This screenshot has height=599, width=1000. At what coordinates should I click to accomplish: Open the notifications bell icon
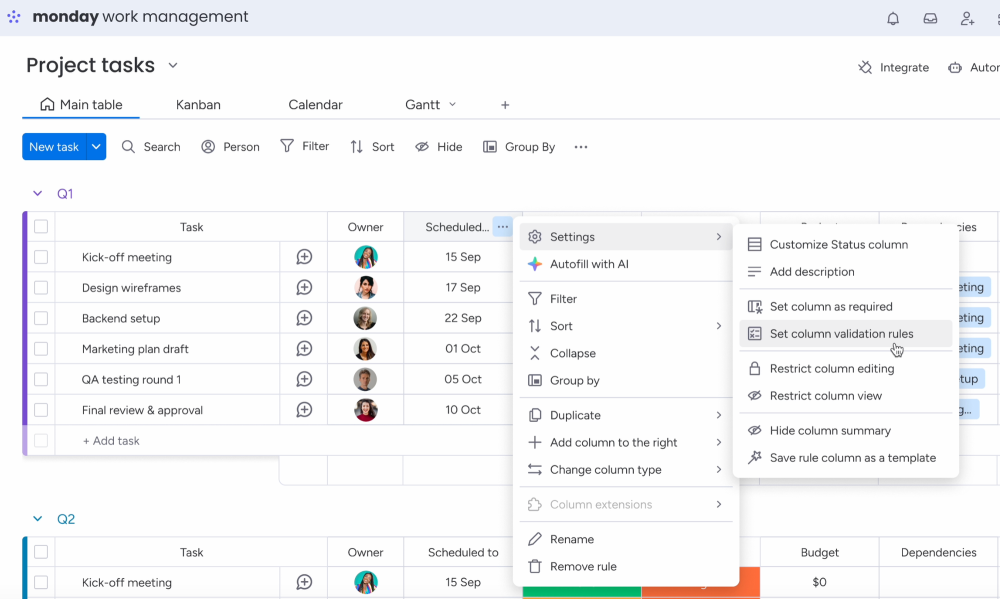point(893,18)
